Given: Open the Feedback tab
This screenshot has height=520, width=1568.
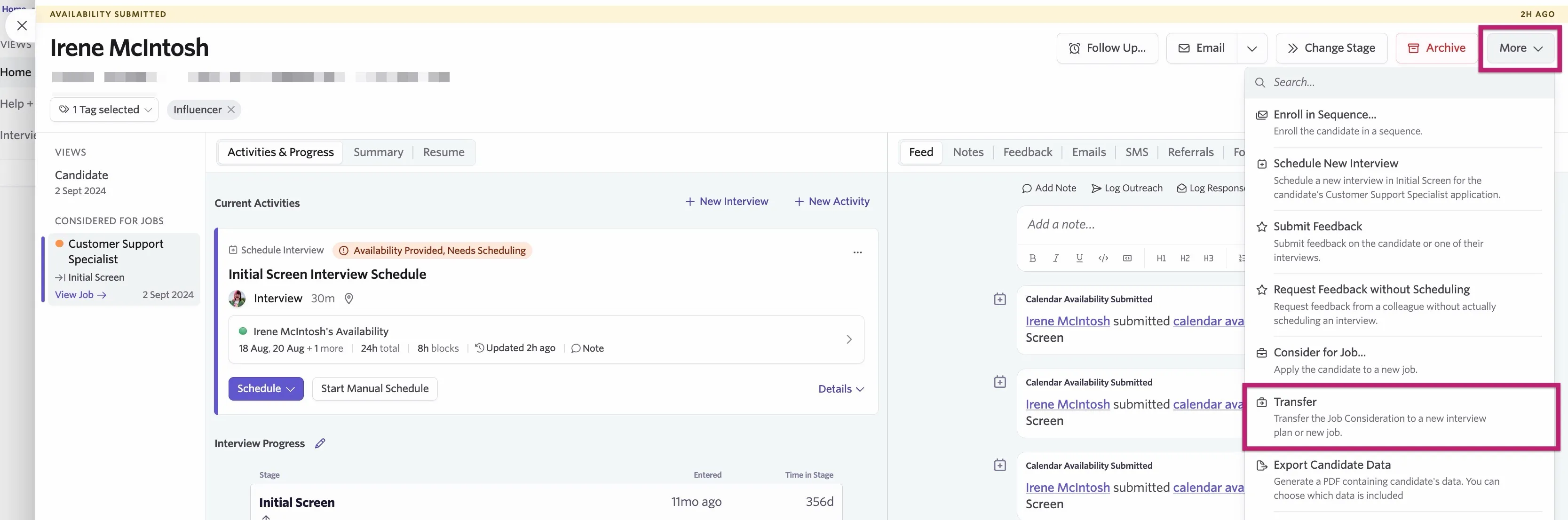Looking at the screenshot, I should pos(1028,152).
